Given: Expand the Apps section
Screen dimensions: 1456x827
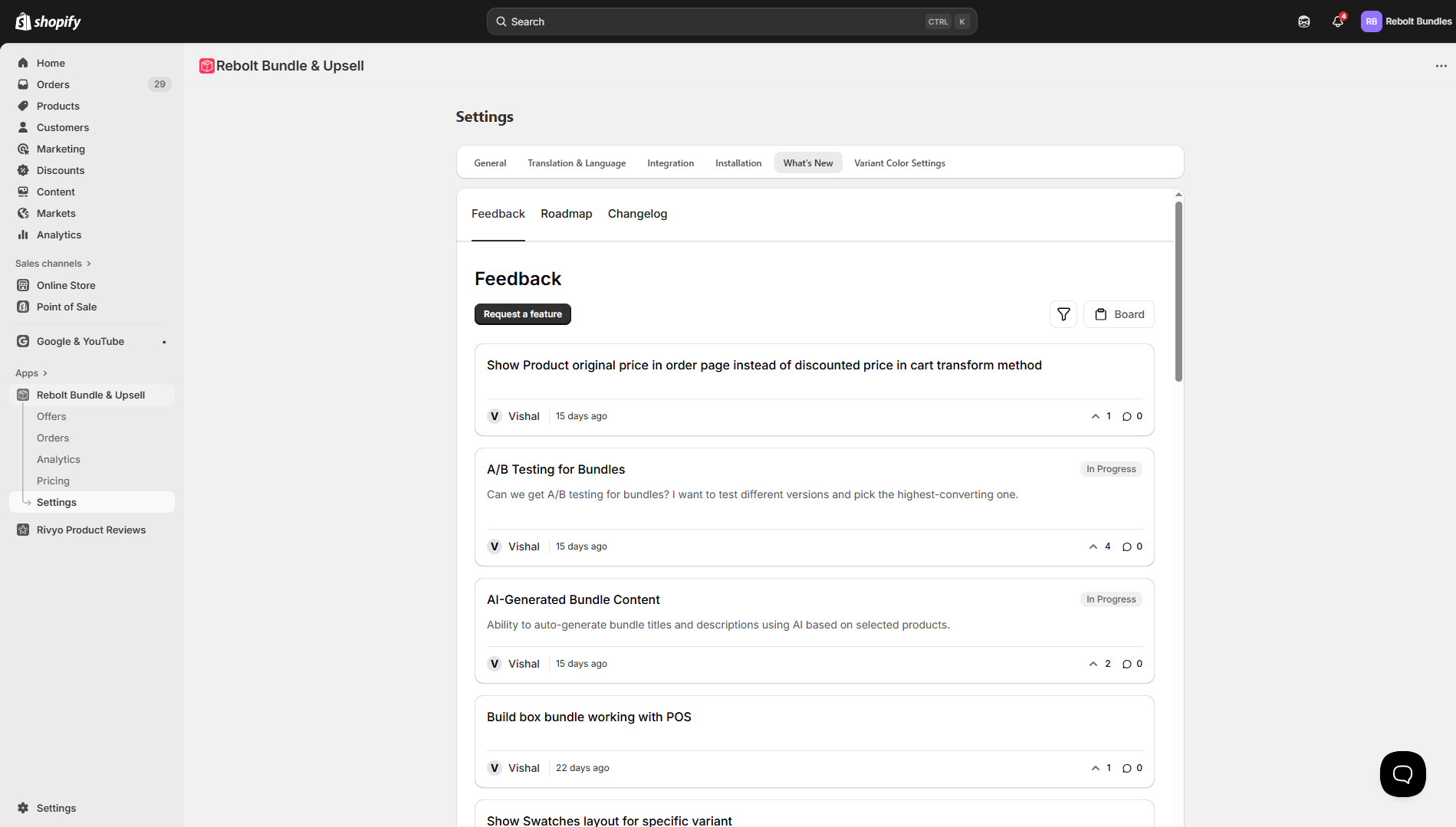Looking at the screenshot, I should point(31,373).
